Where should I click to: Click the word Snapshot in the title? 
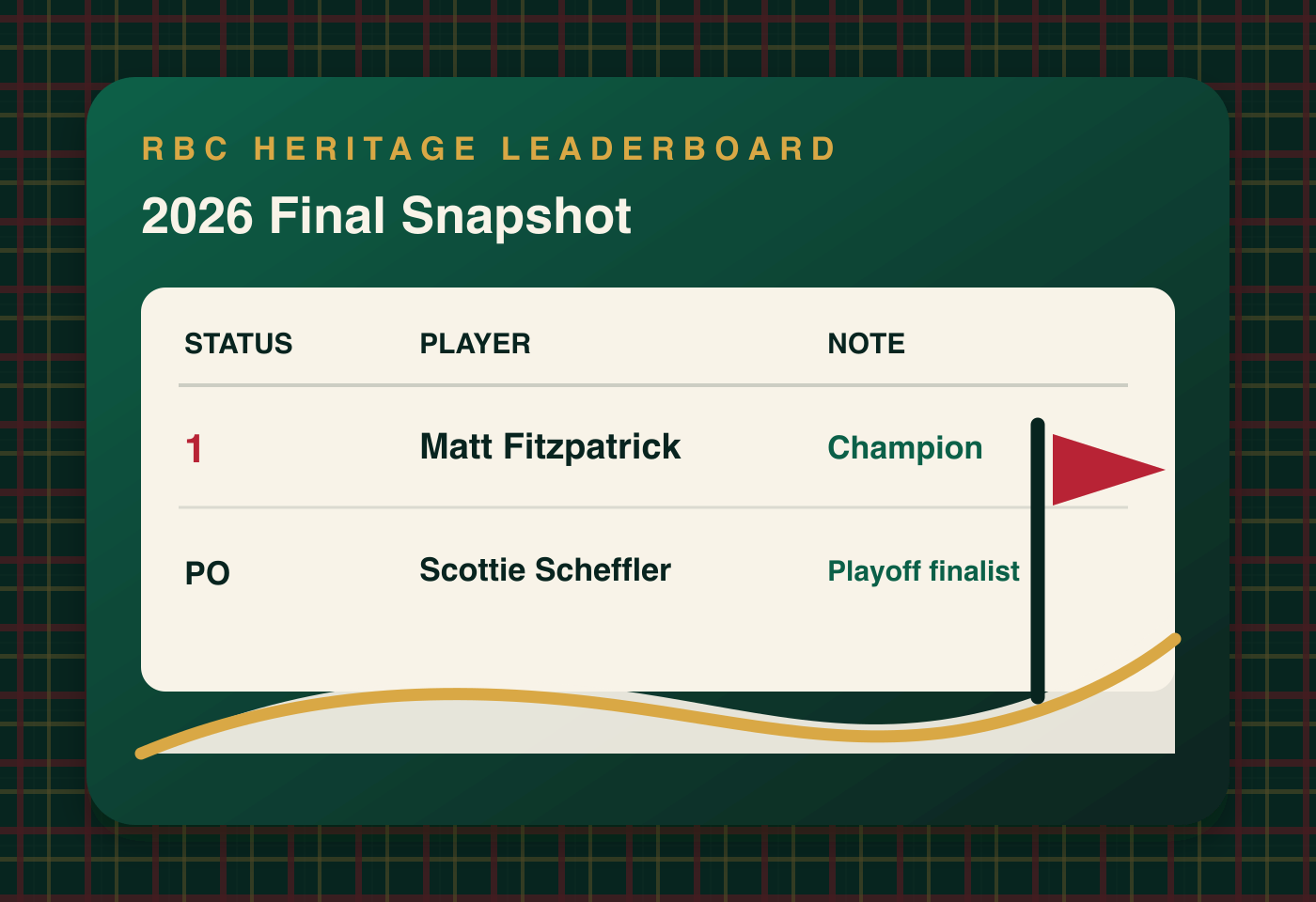pyautogui.click(x=516, y=216)
